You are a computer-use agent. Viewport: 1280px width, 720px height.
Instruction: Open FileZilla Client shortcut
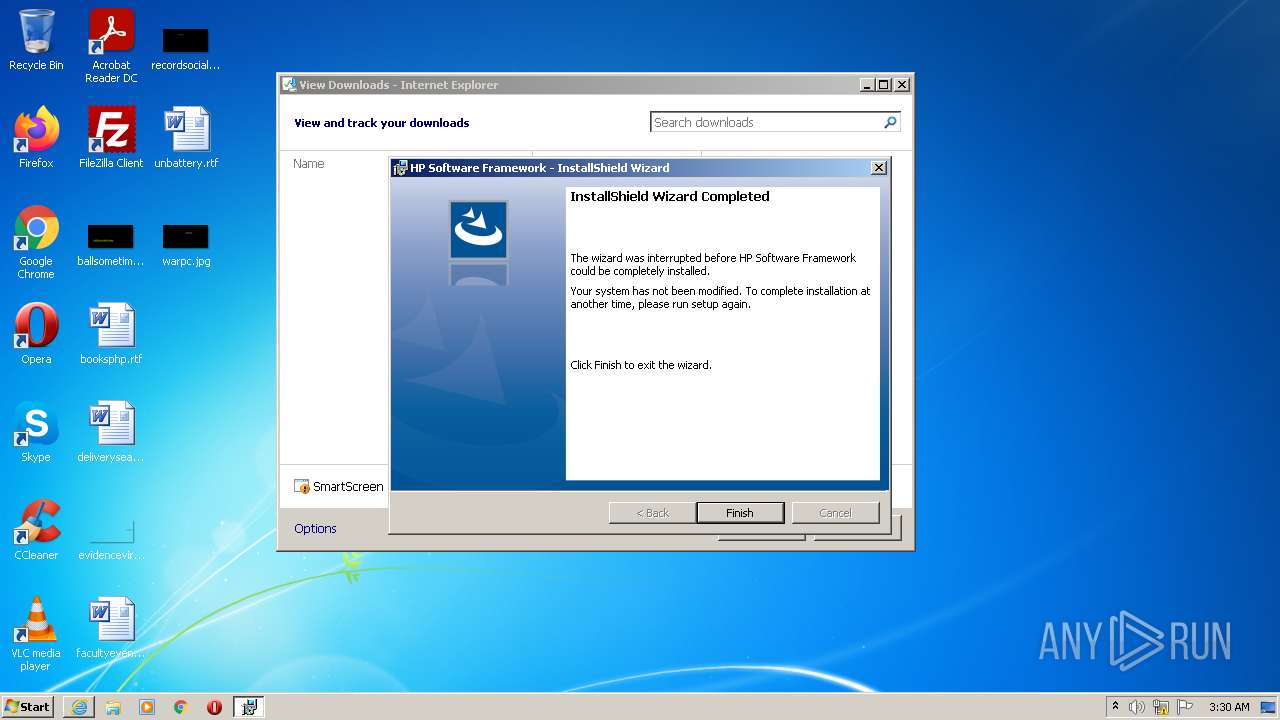click(x=111, y=138)
